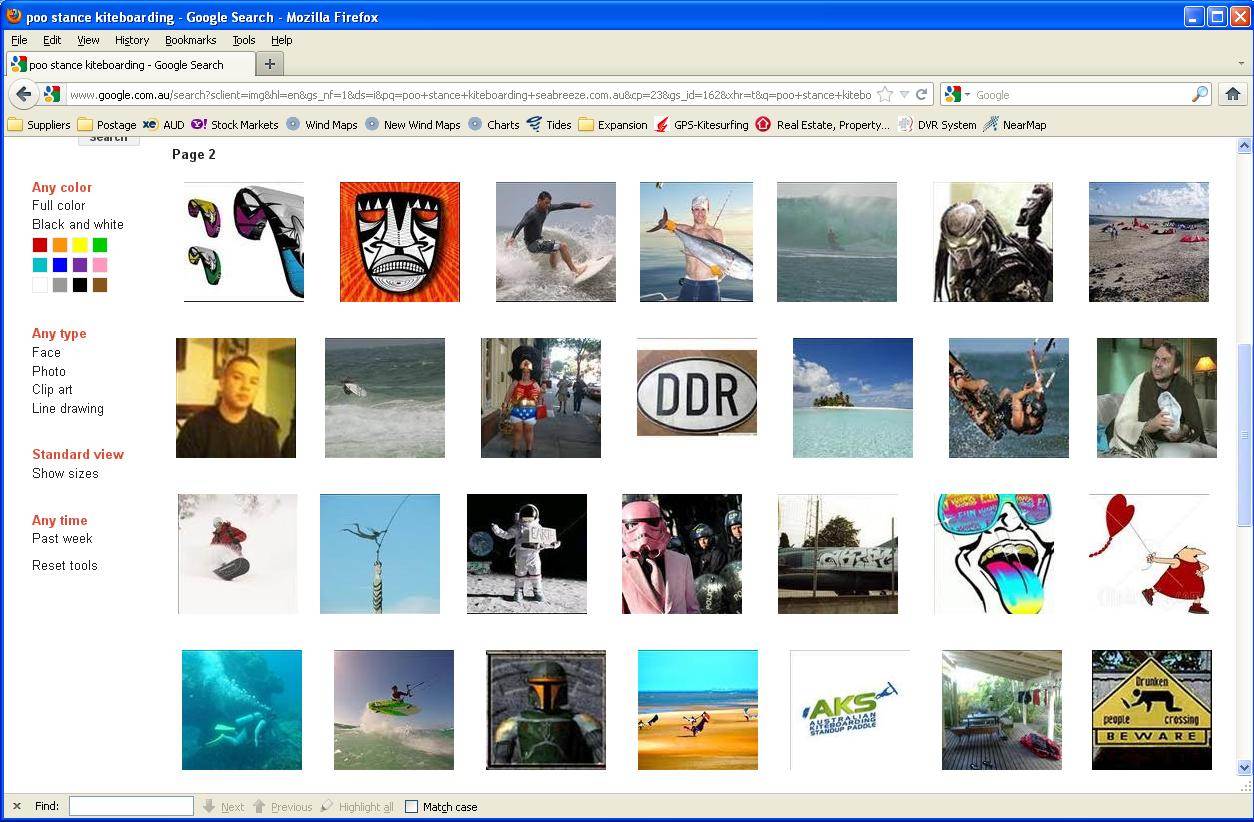Open the Tools menu
This screenshot has height=822, width=1254.
[243, 40]
